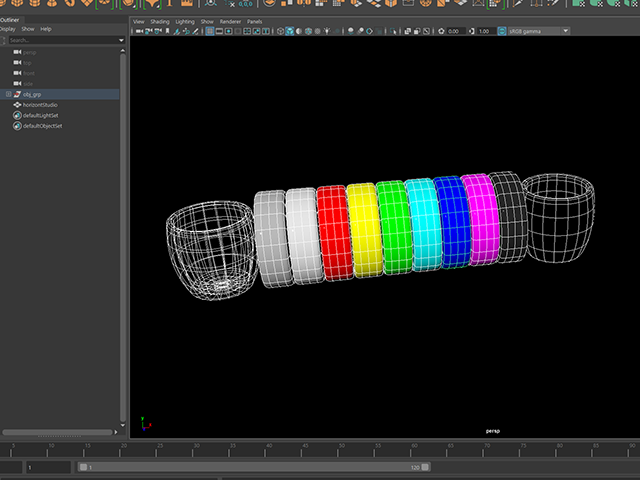Click the Screen Space Ambient Occlusion icon
The image size is (640, 480).
(x=351, y=31)
